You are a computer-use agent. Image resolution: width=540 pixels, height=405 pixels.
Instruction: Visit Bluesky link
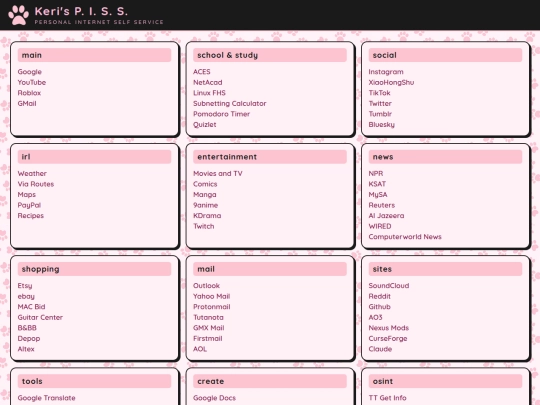click(382, 125)
